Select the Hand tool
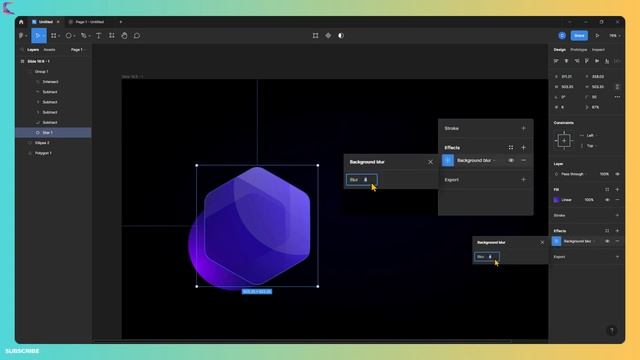This screenshot has width=640, height=360. (124, 36)
